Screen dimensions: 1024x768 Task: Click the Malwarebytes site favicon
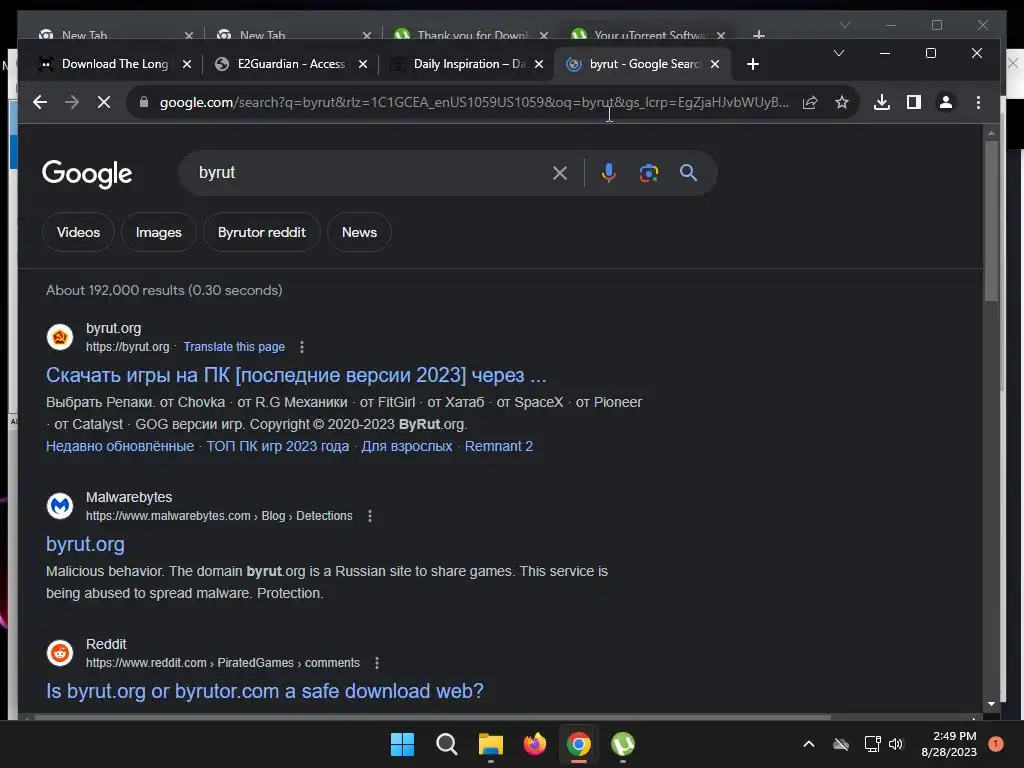[x=60, y=506]
